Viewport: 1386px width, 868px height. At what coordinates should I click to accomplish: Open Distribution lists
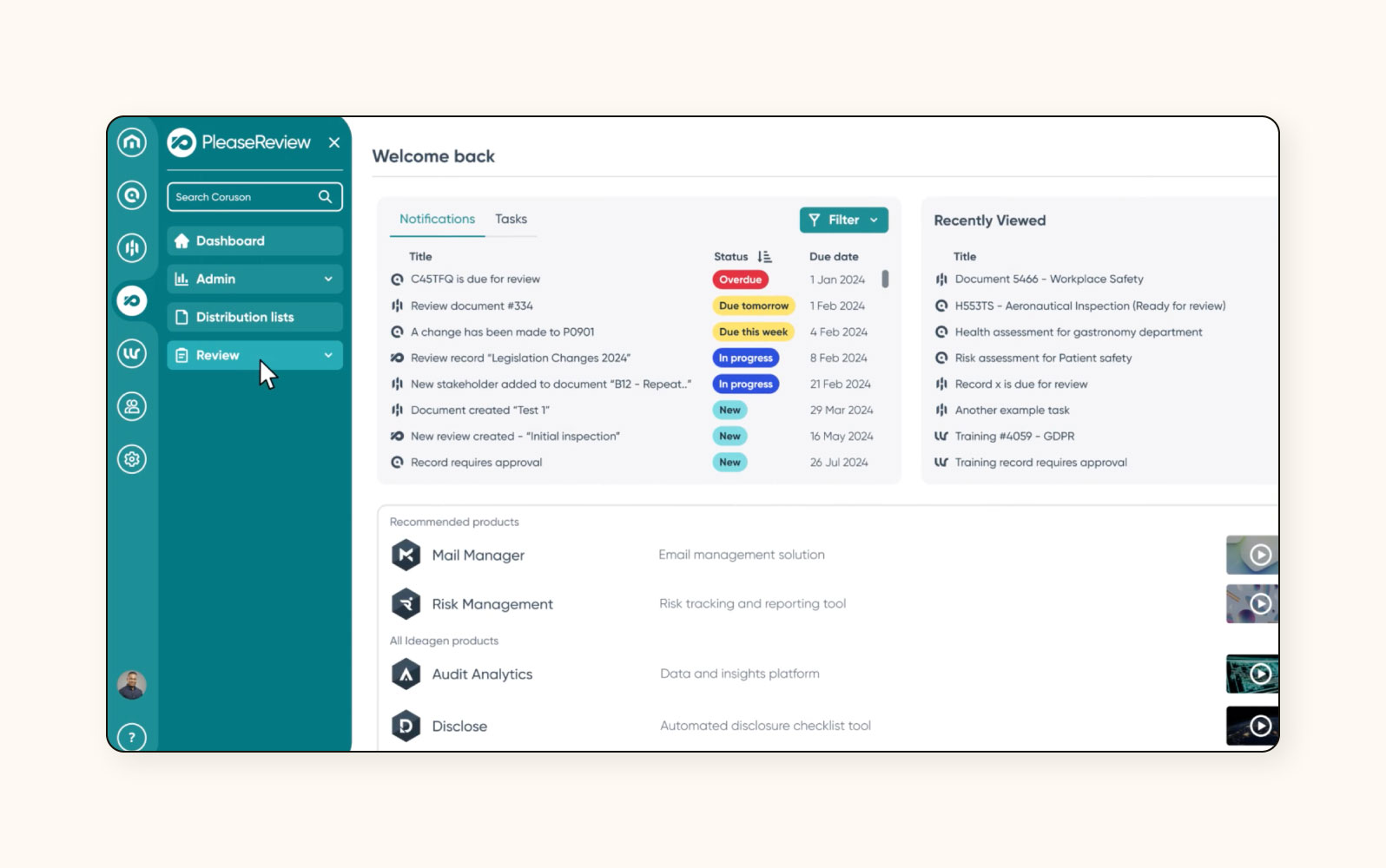(254, 317)
